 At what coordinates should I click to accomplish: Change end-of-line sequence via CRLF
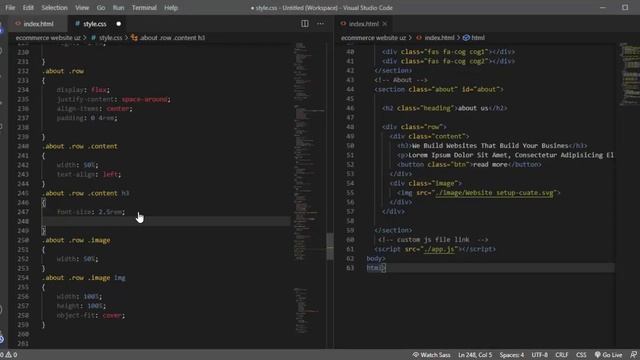tap(562, 355)
